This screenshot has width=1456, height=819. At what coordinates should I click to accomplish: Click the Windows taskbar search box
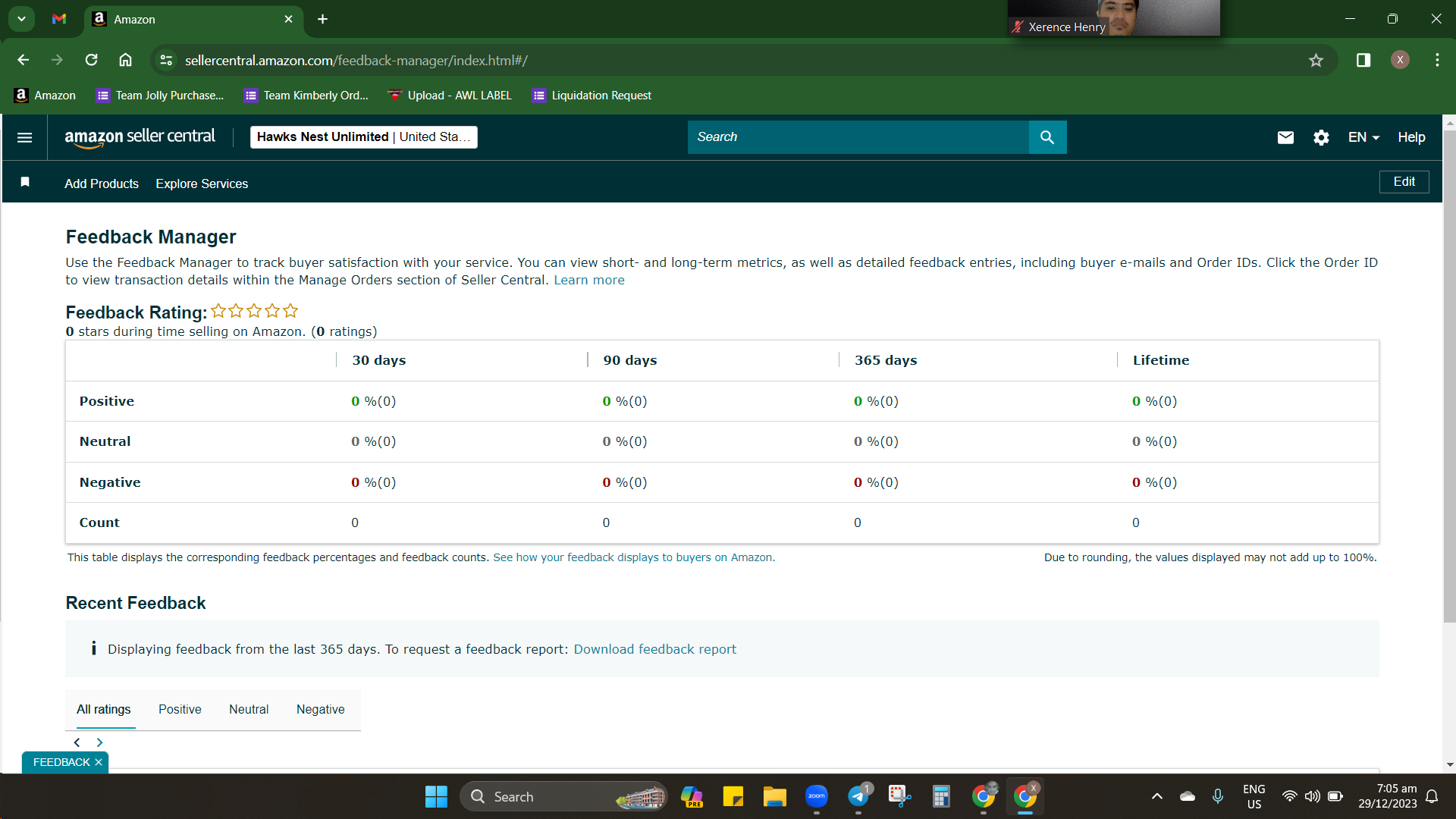click(563, 797)
